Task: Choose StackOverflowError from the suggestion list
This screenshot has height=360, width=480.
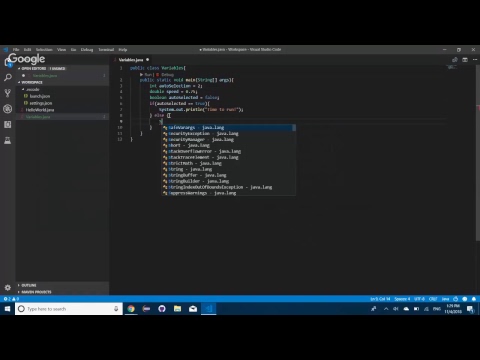Action: 229,151
